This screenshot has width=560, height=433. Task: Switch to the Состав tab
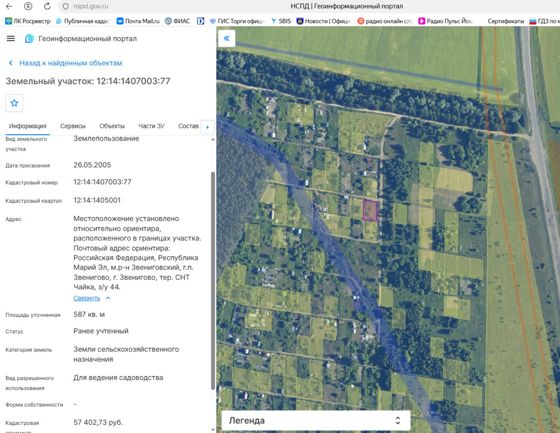click(x=188, y=126)
